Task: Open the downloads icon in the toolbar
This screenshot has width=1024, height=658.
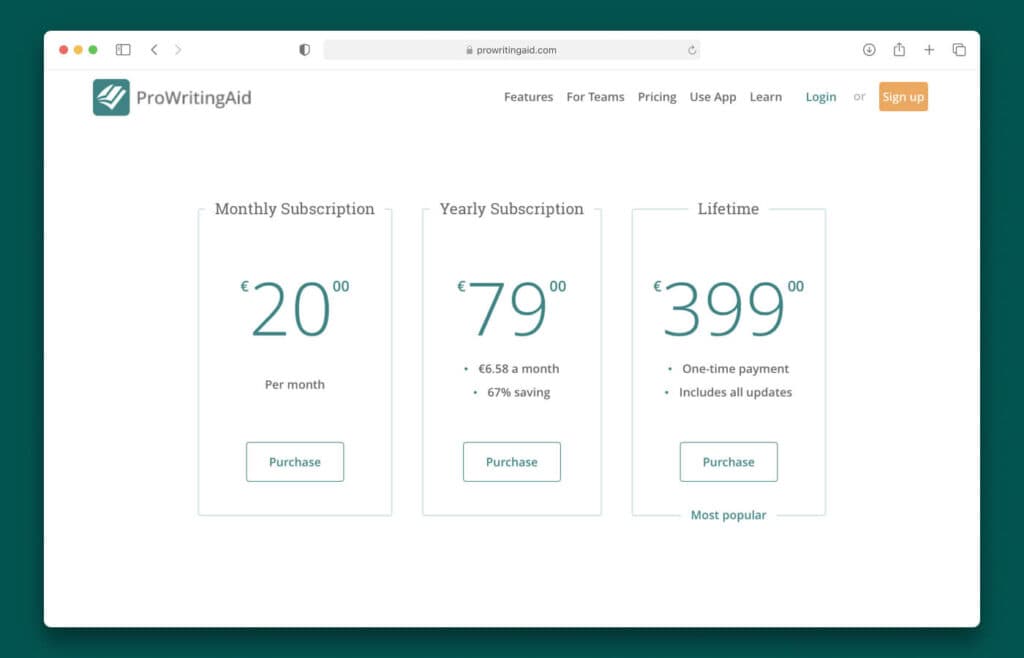Action: tap(869, 49)
